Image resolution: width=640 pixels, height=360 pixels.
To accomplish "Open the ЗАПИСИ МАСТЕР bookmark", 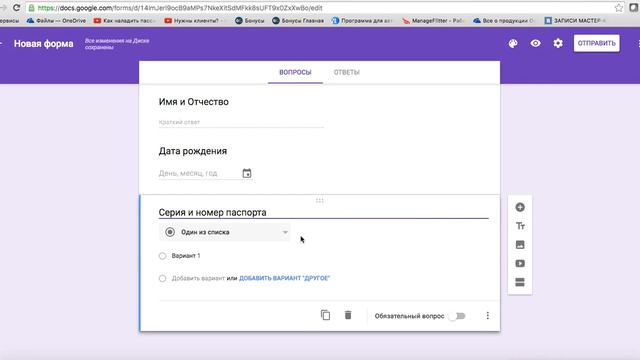I will [575, 20].
